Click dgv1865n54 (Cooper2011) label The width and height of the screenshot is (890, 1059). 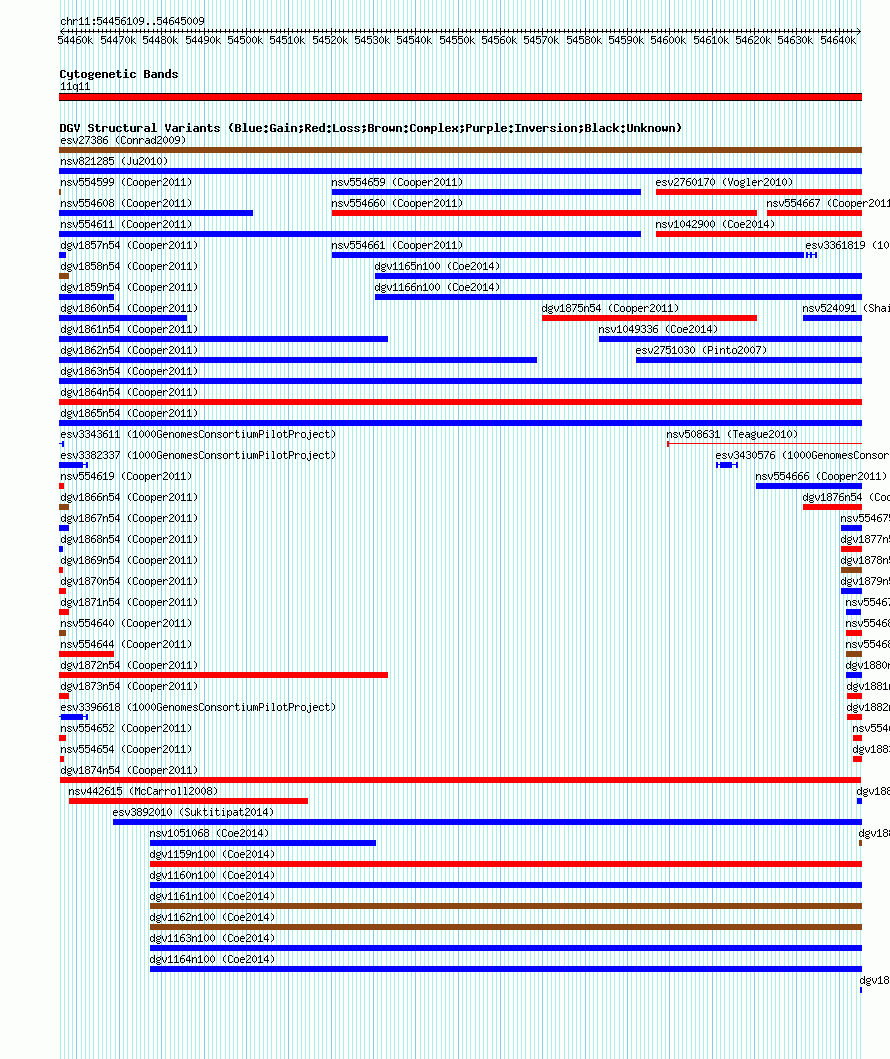pos(129,413)
